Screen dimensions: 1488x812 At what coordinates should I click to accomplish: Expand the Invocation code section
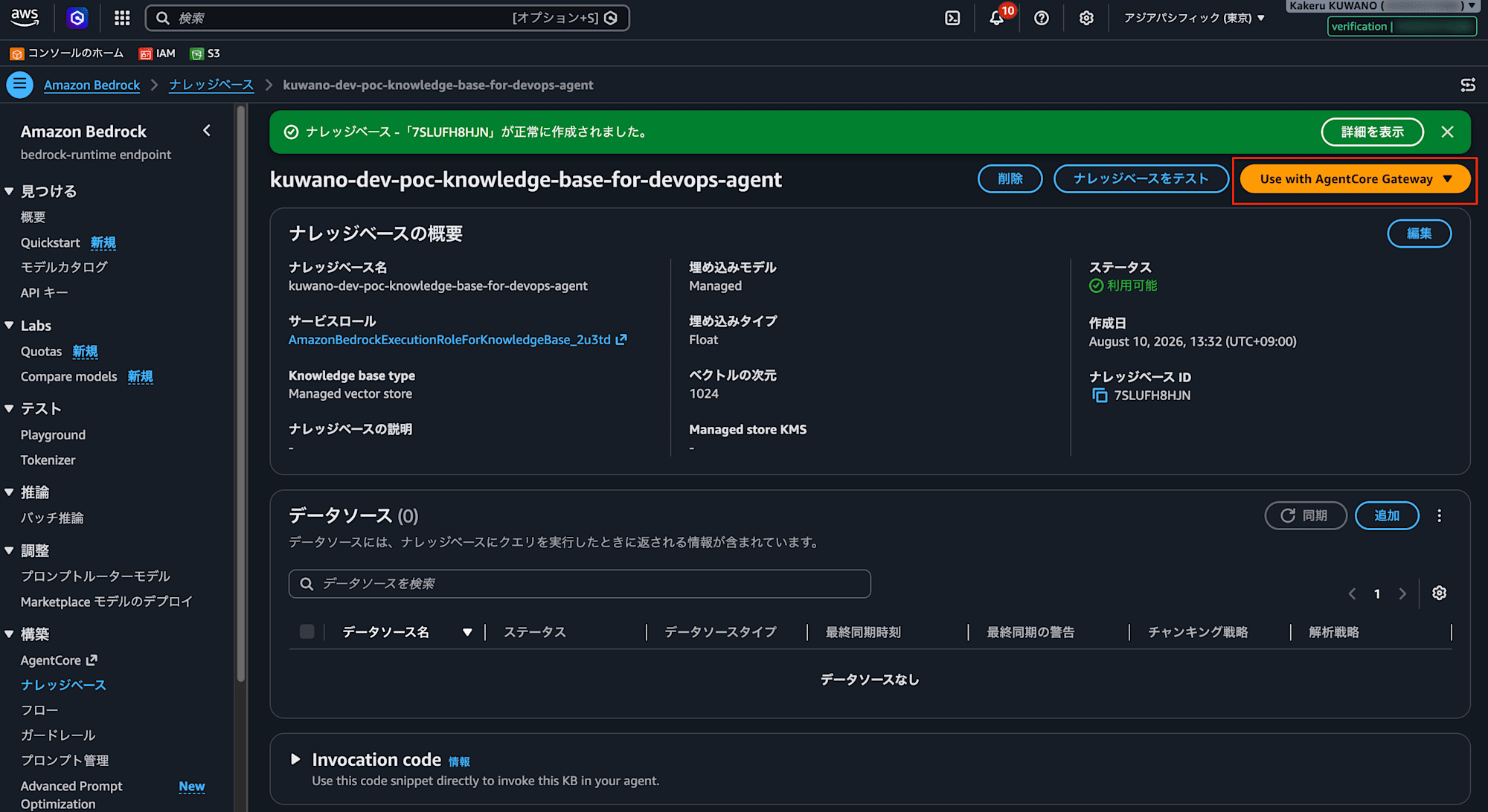(x=295, y=759)
